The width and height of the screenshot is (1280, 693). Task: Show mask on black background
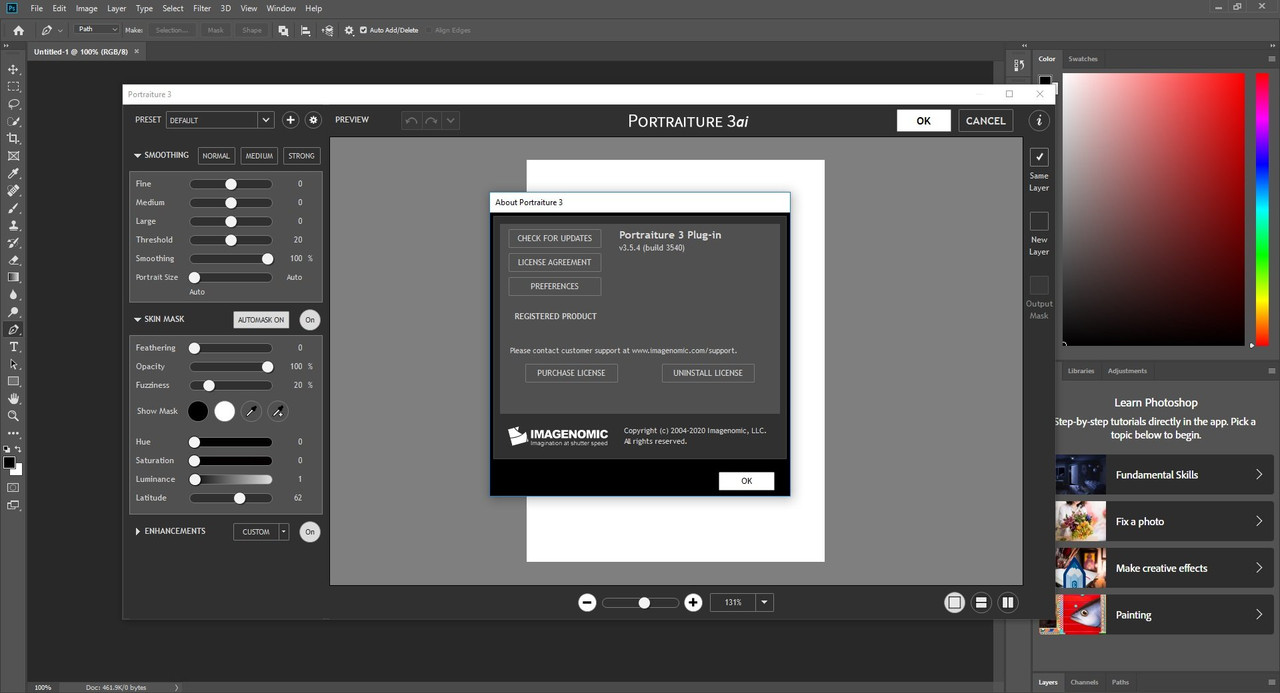198,411
